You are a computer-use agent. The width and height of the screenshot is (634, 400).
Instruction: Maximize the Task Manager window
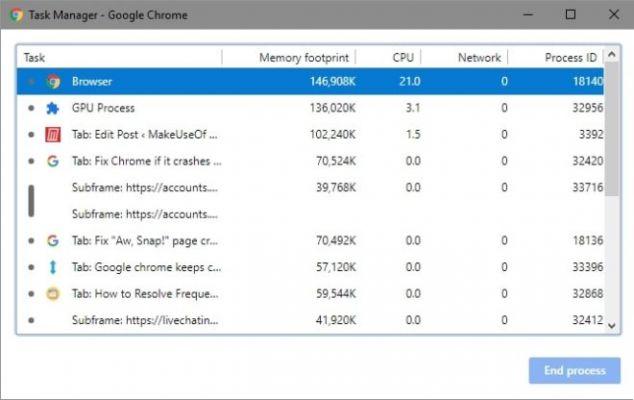pyautogui.click(x=571, y=15)
